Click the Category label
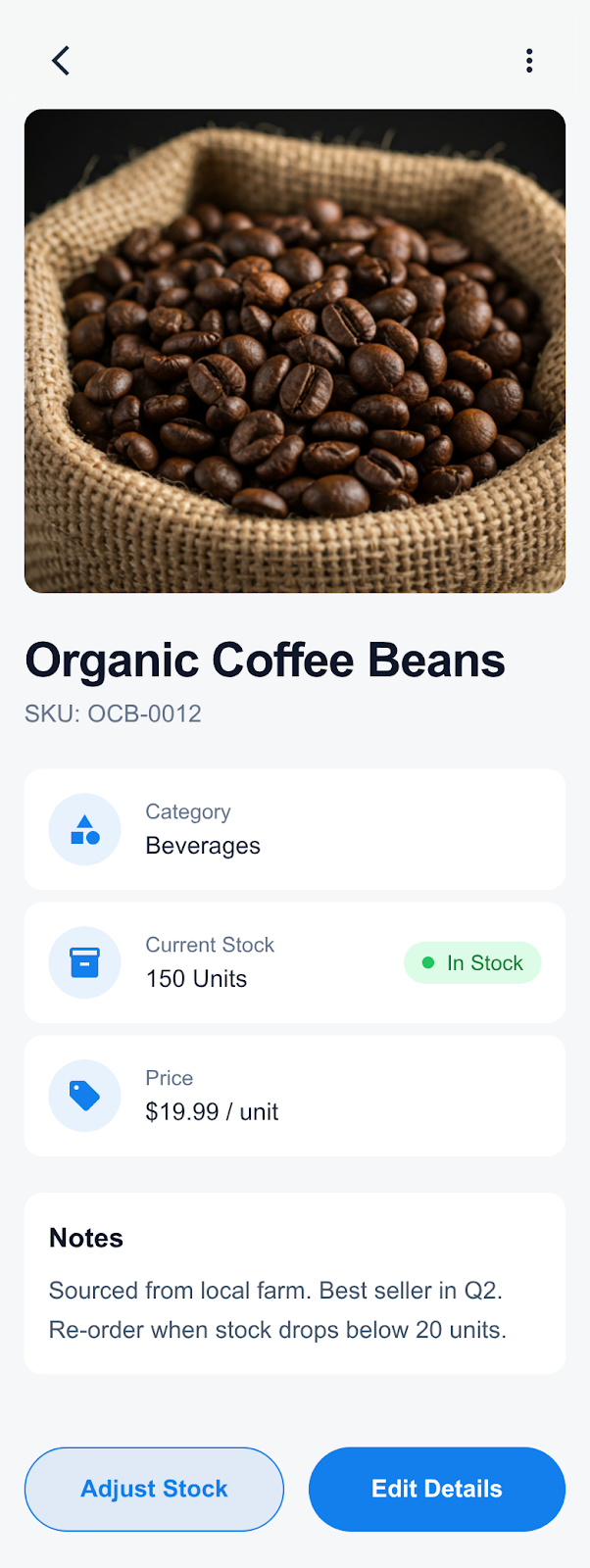The width and height of the screenshot is (590, 1568). coord(188,811)
